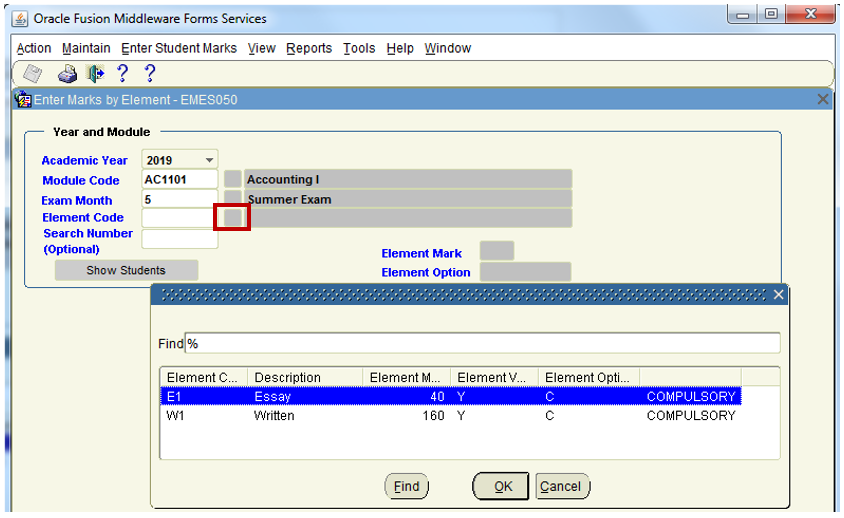Cancel the element selection dialog
The image size is (844, 518).
point(560,487)
